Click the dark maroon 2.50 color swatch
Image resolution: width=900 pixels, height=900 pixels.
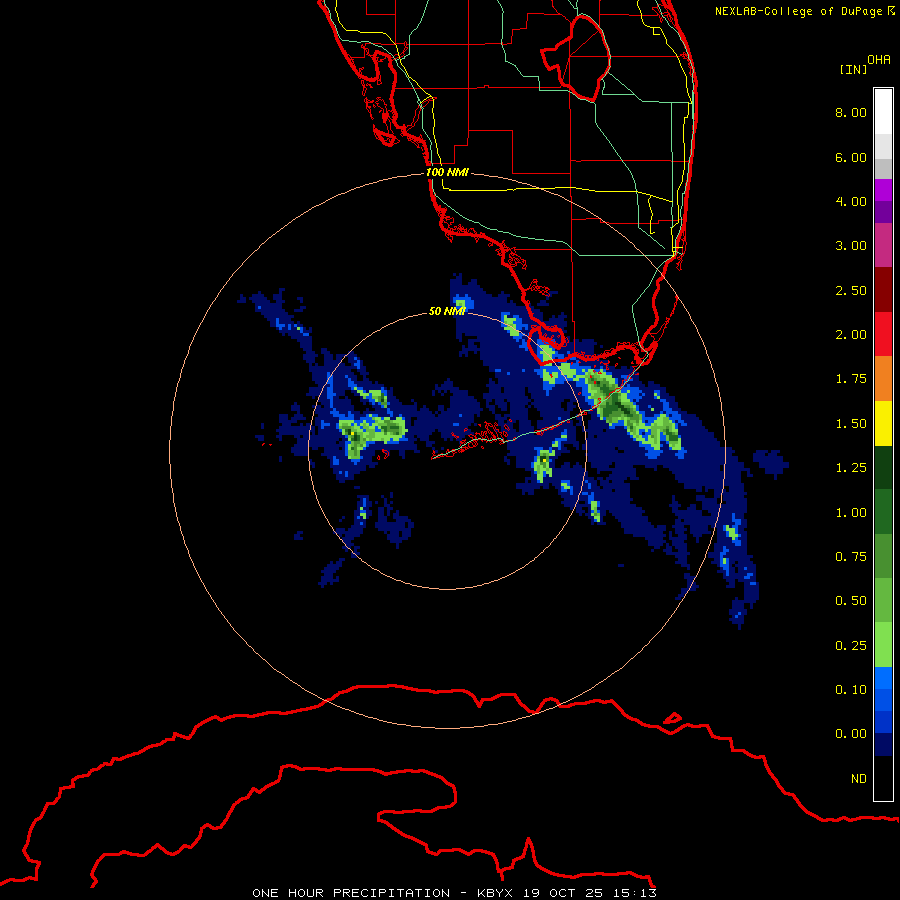(883, 290)
